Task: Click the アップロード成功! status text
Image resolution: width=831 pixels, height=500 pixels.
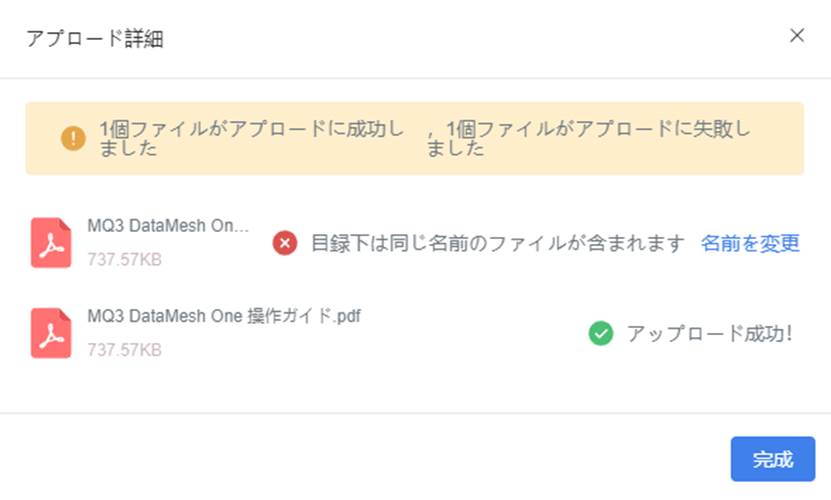Action: click(709, 334)
